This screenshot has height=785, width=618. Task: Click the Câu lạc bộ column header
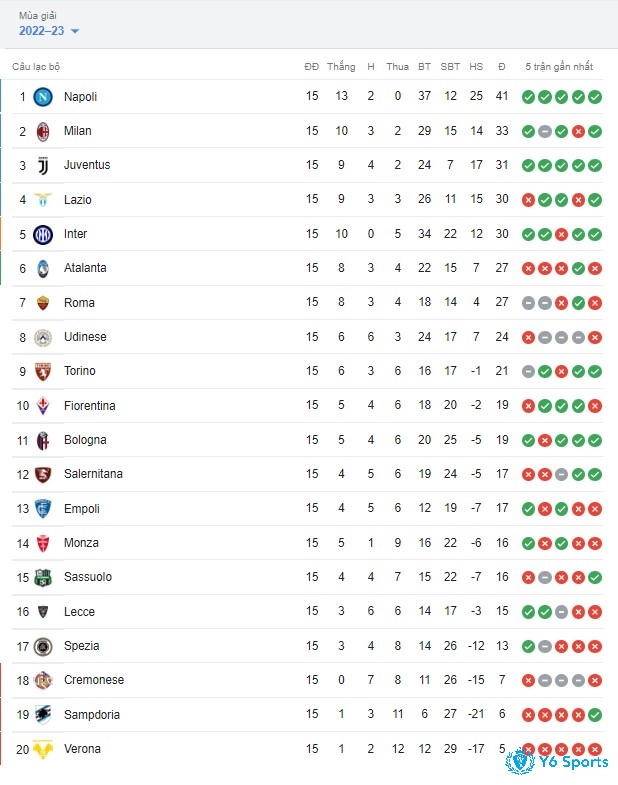[36, 67]
